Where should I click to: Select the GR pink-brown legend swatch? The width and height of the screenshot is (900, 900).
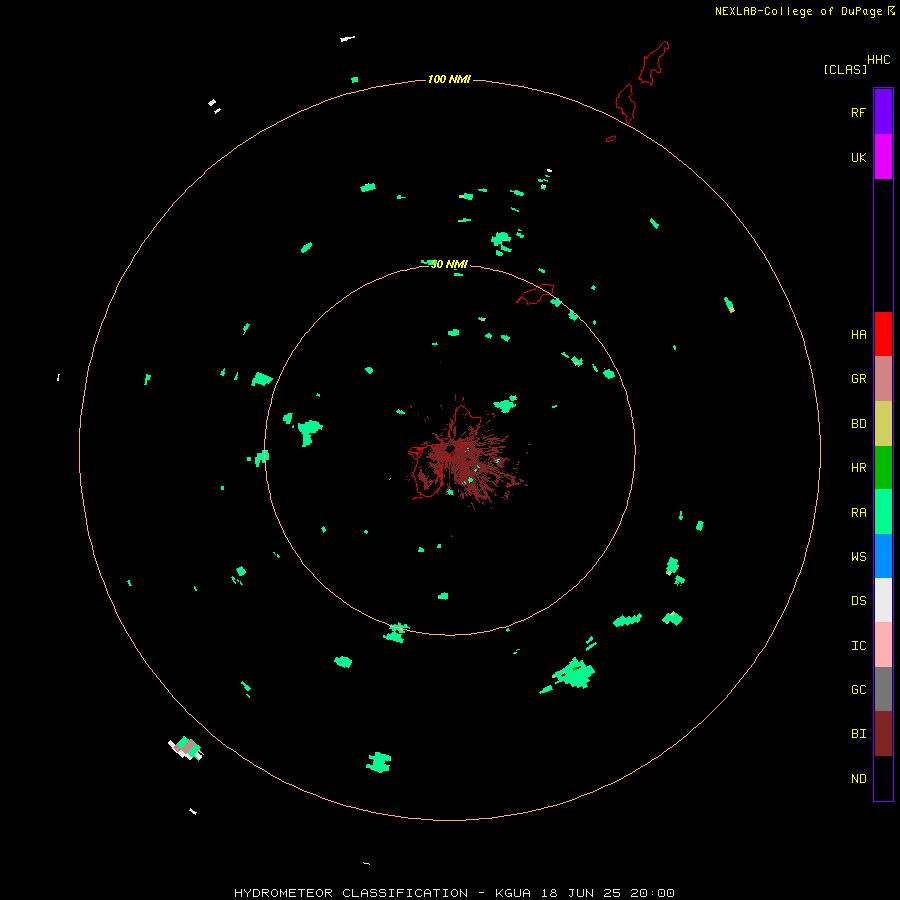click(x=883, y=379)
